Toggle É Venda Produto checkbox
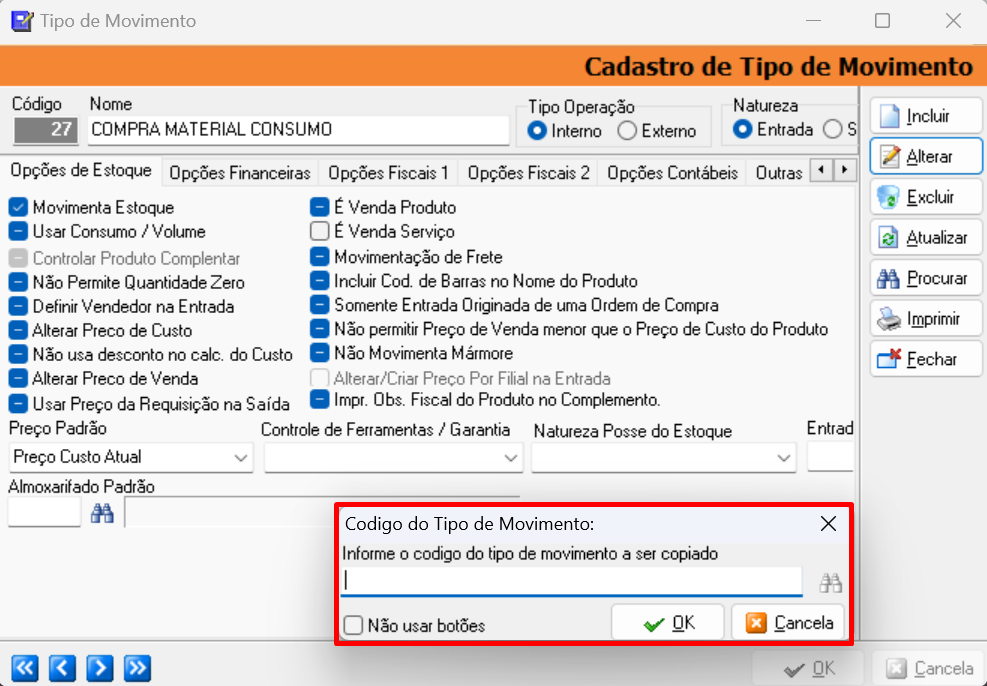987x686 pixels. tap(320, 207)
